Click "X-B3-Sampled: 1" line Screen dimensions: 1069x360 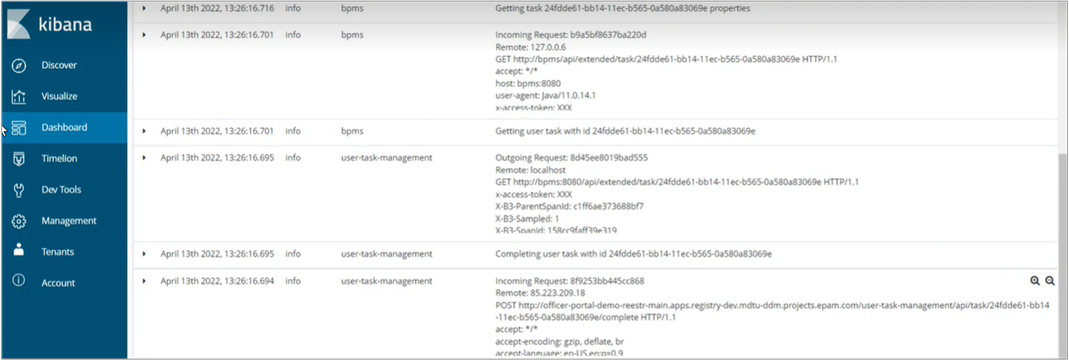coord(528,218)
